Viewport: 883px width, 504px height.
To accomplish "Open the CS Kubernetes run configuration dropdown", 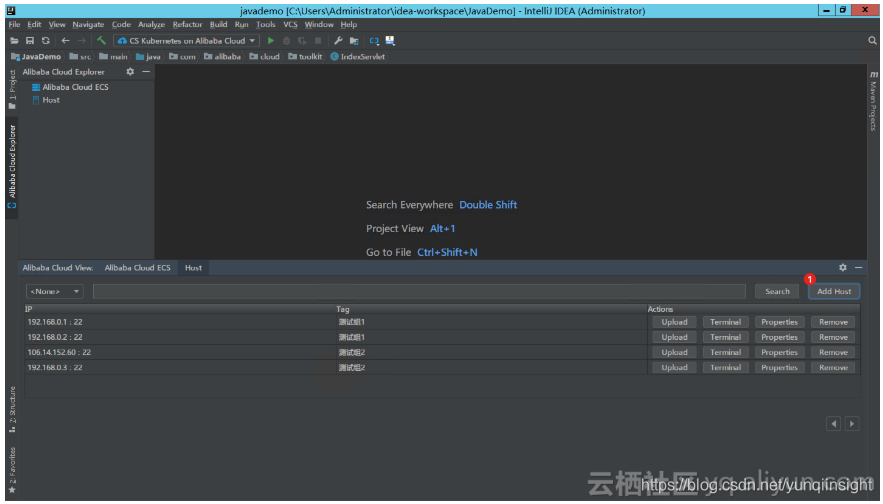I will [x=186, y=41].
